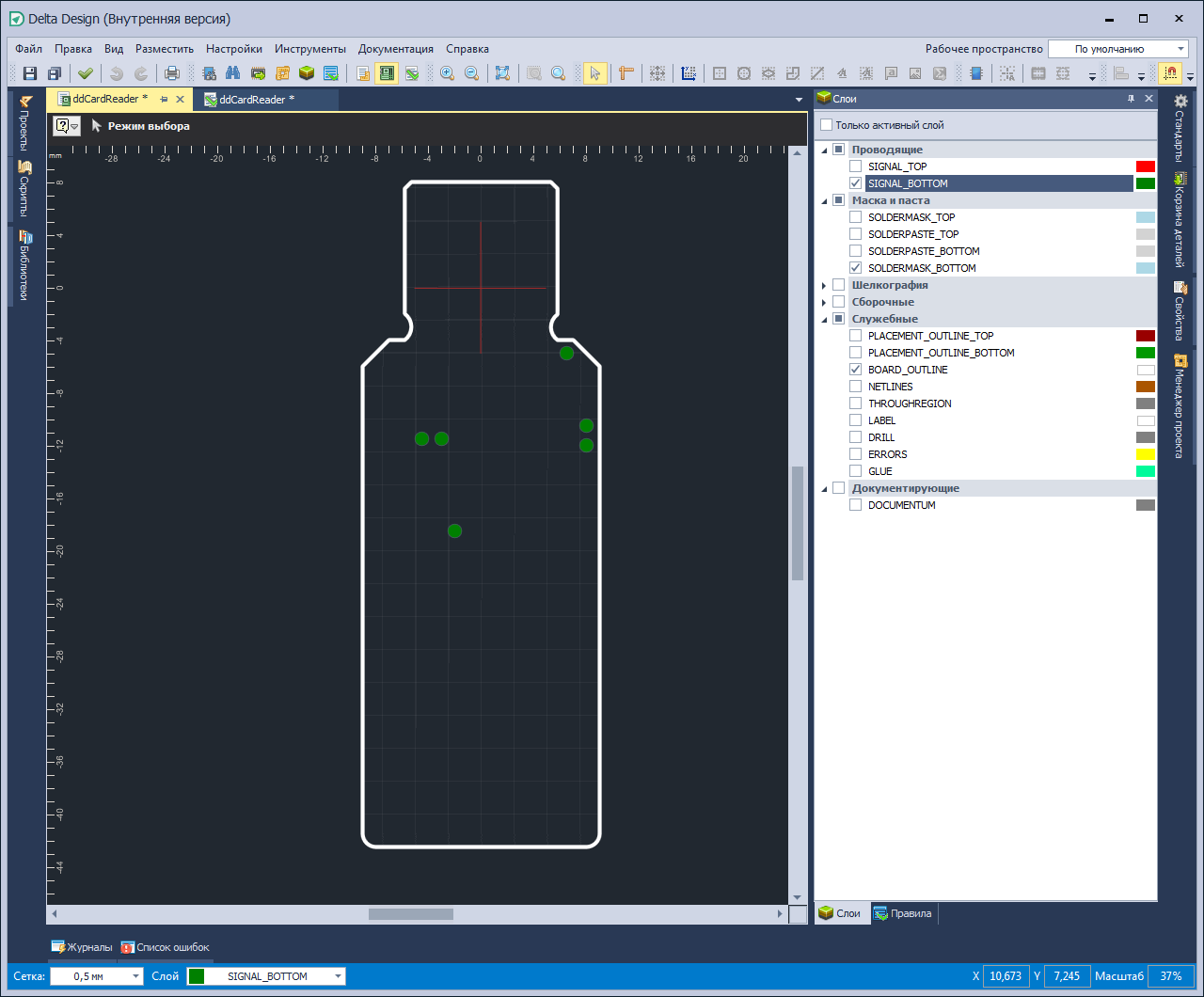
Task: Click the binoculars search icon
Action: (x=233, y=73)
